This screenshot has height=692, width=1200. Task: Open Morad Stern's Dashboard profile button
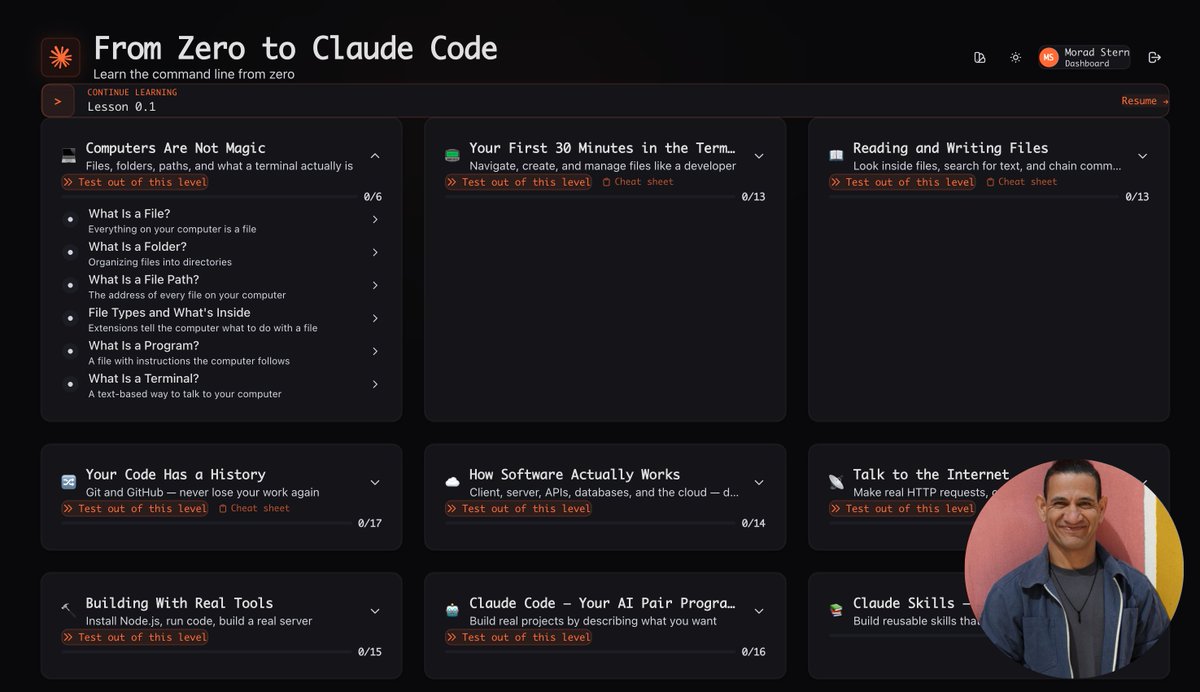pyautogui.click(x=1084, y=58)
